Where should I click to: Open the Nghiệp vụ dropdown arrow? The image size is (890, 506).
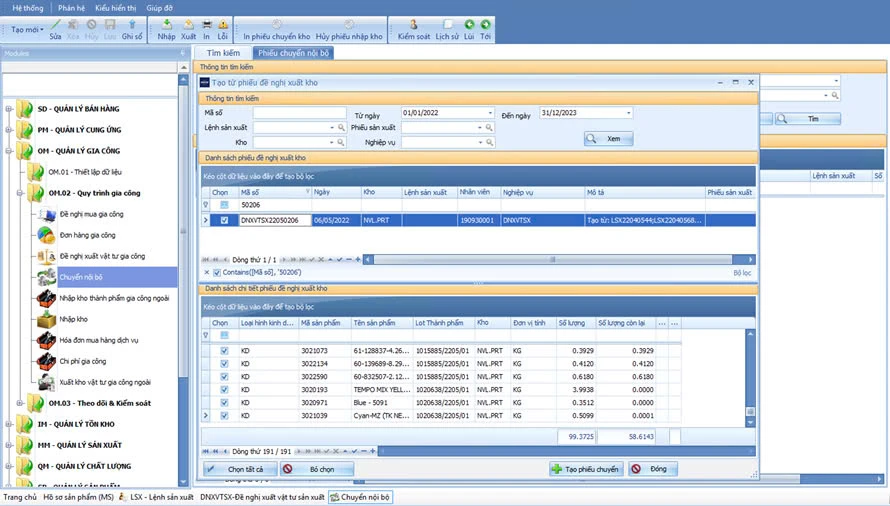[480, 143]
